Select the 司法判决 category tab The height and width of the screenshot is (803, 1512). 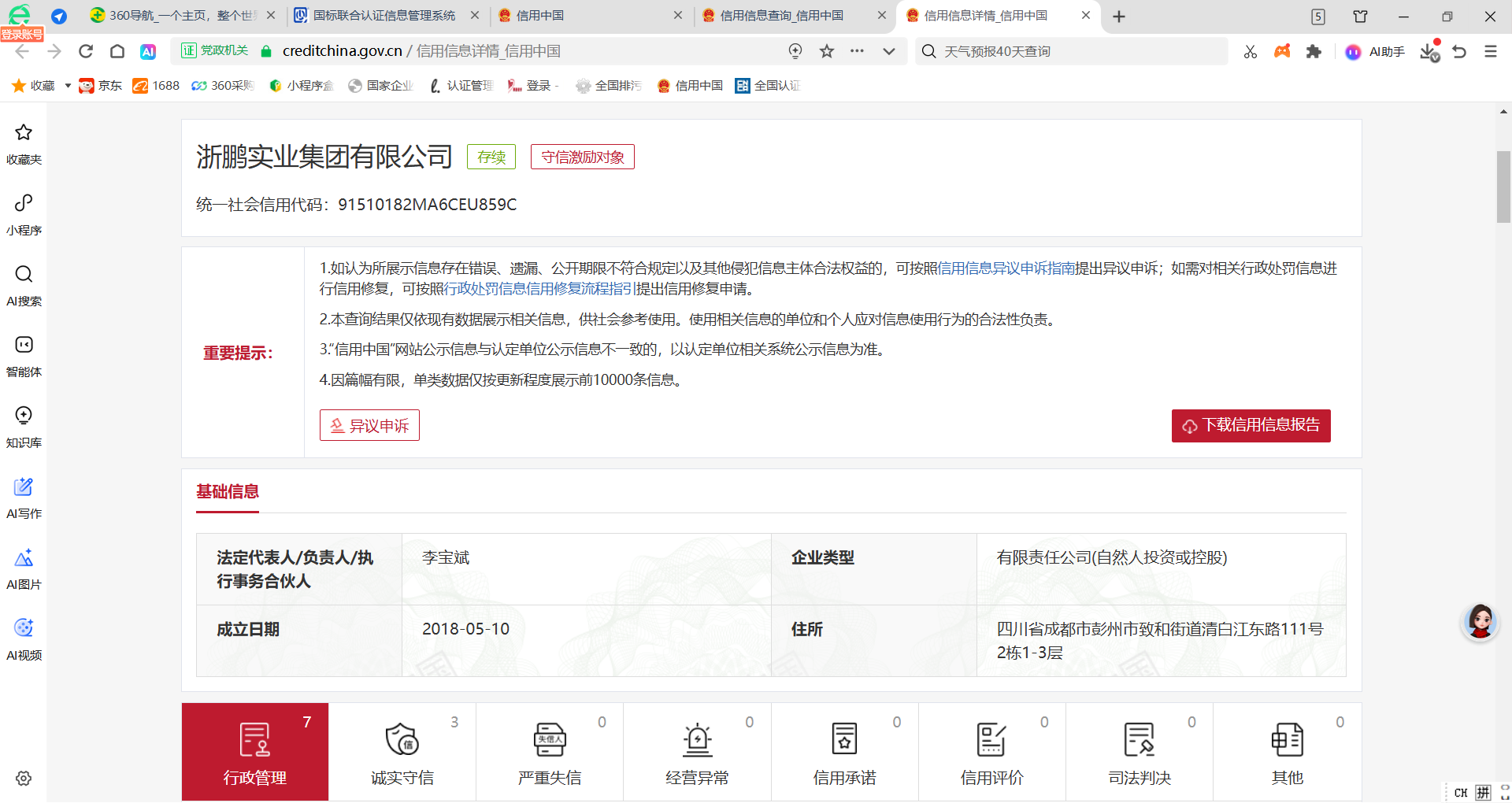1140,752
